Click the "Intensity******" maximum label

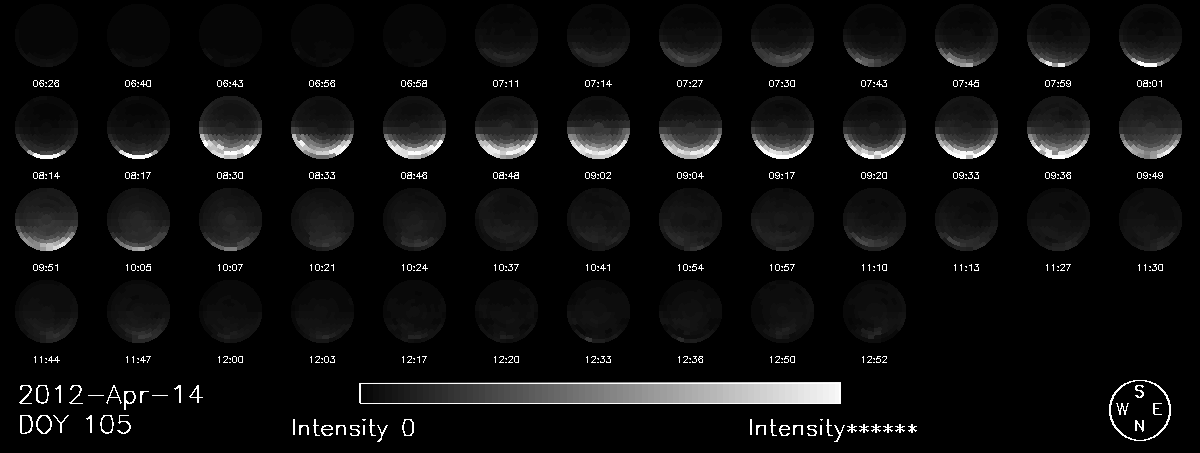coord(833,429)
